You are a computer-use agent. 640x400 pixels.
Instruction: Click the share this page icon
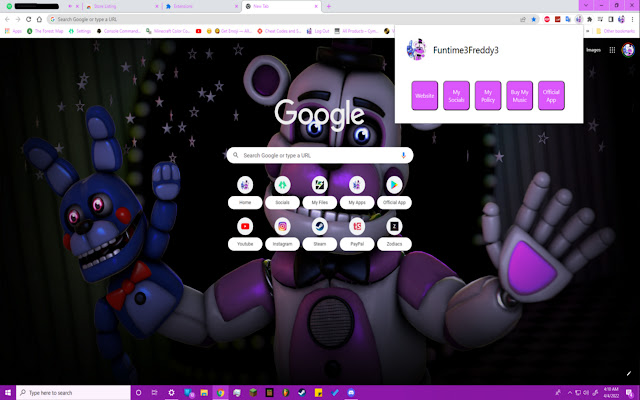coord(523,19)
